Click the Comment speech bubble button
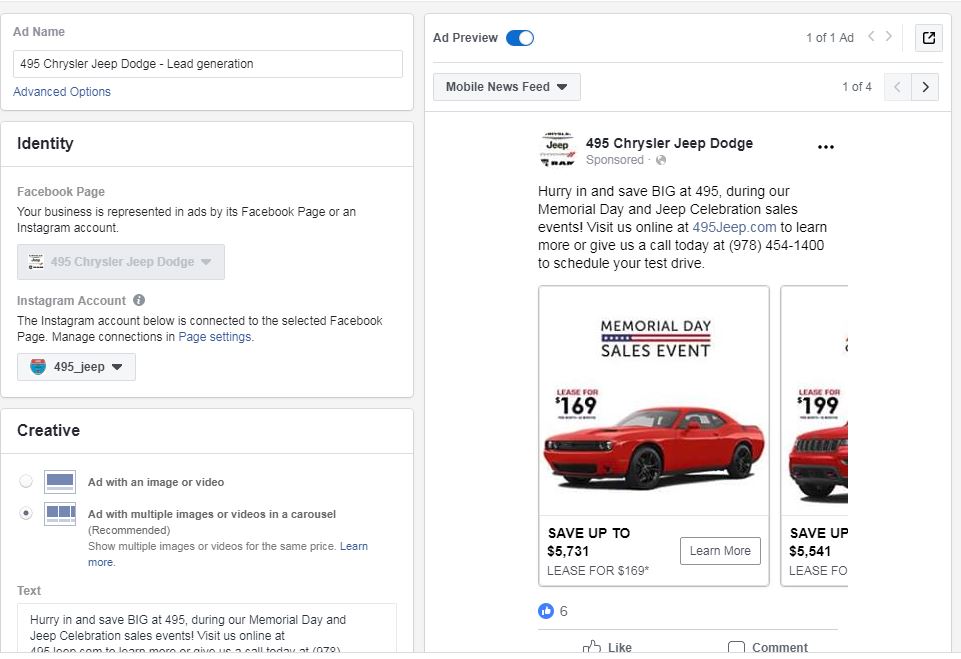Screen dimensions: 961x659 767,647
